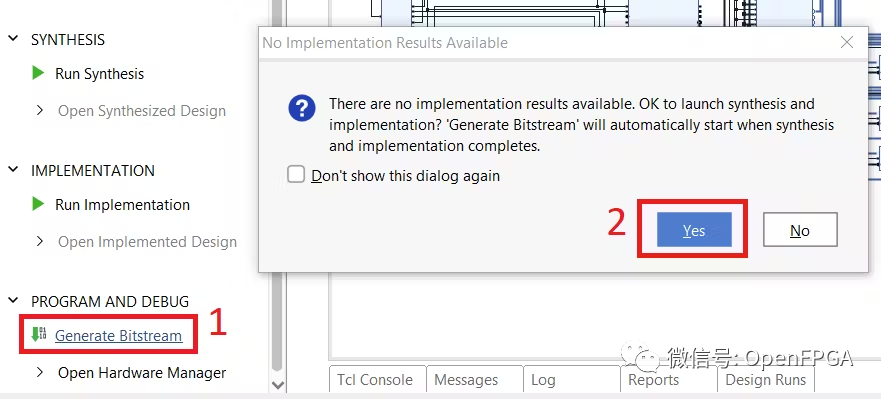Expand Open Hardware Manager

pos(39,372)
